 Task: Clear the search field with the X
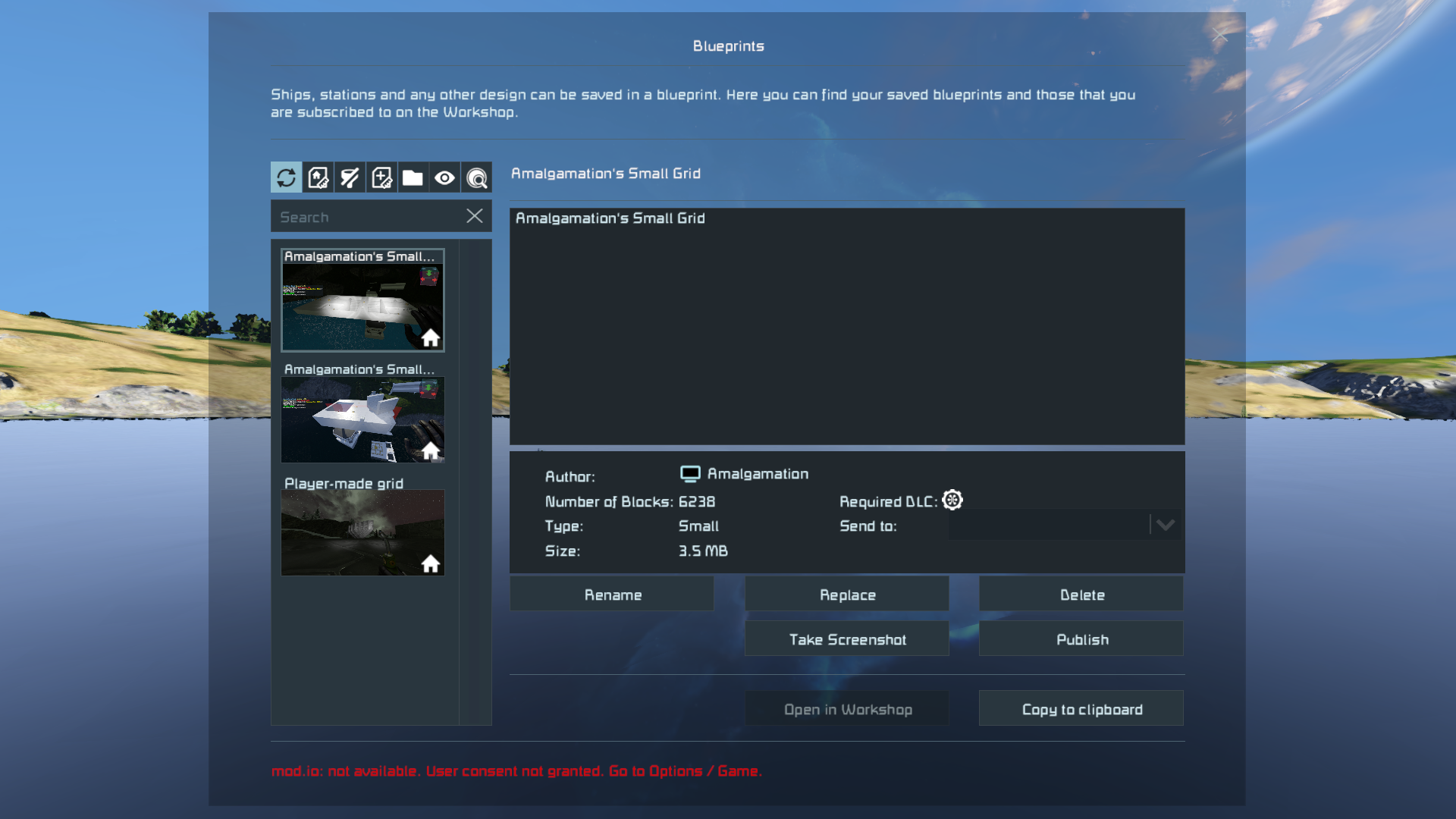click(x=474, y=216)
